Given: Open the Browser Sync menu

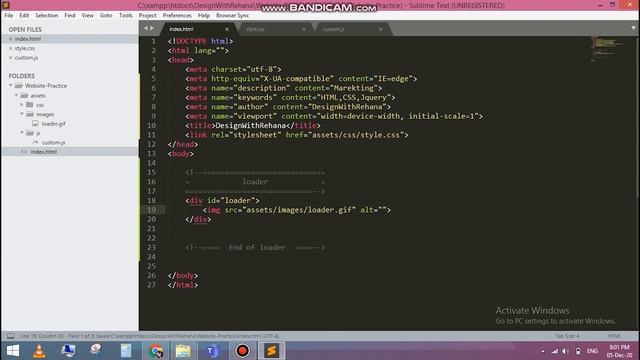Looking at the screenshot, I should pos(232,15).
